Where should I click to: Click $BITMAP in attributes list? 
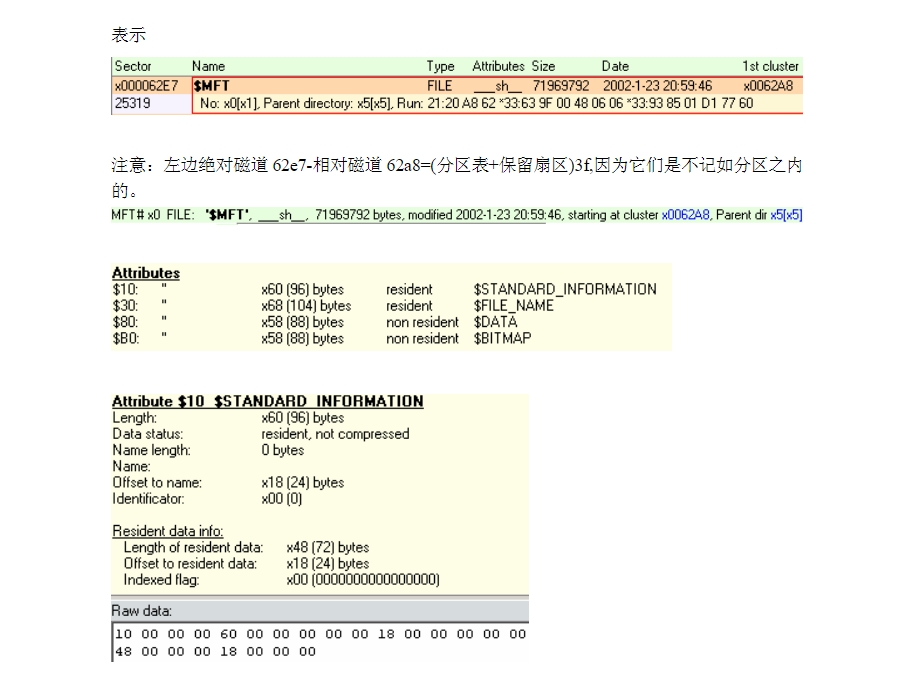(x=502, y=339)
